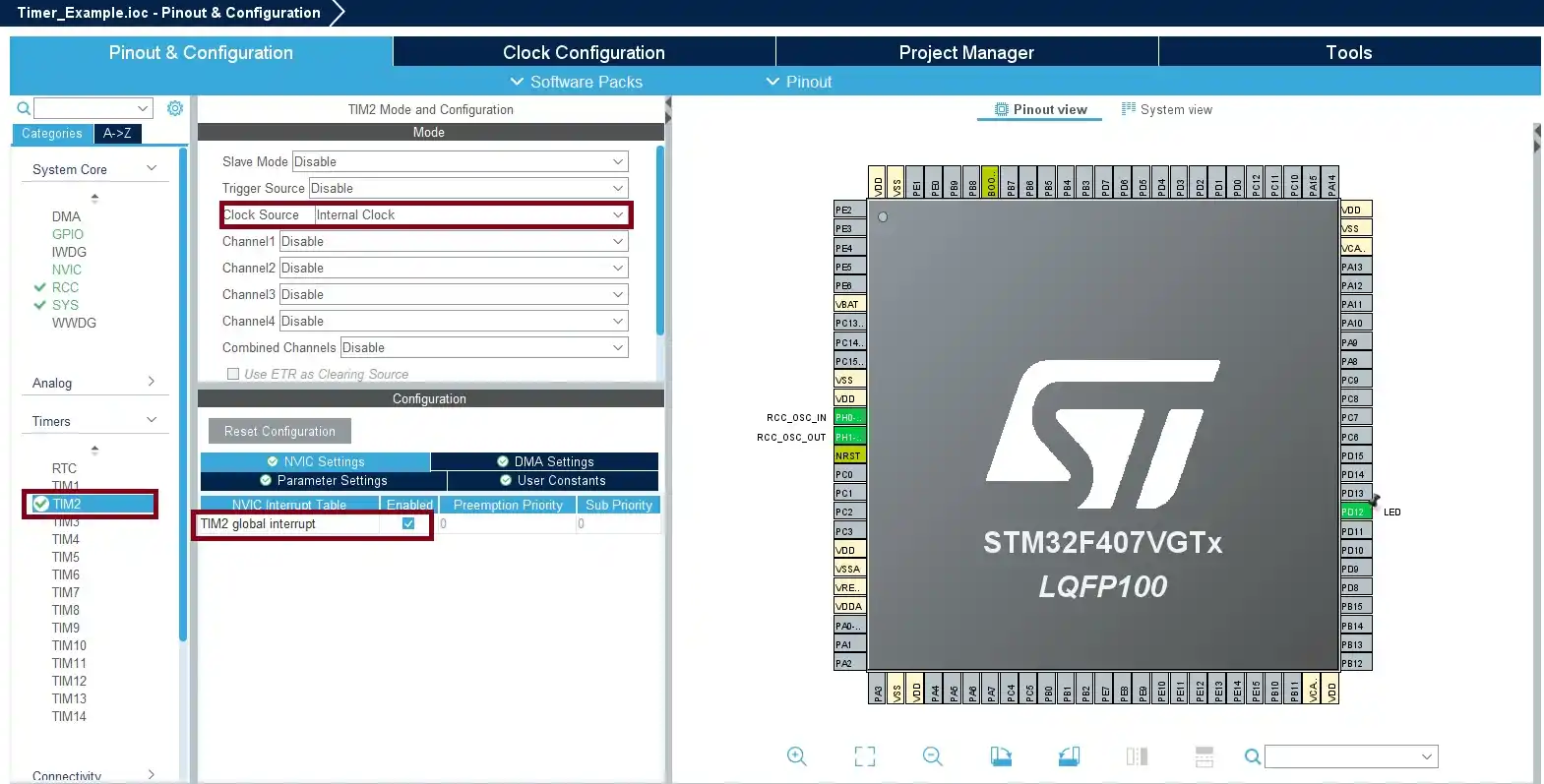The height and width of the screenshot is (784, 1544).
Task: Select the Pinout view tab
Action: (1041, 109)
